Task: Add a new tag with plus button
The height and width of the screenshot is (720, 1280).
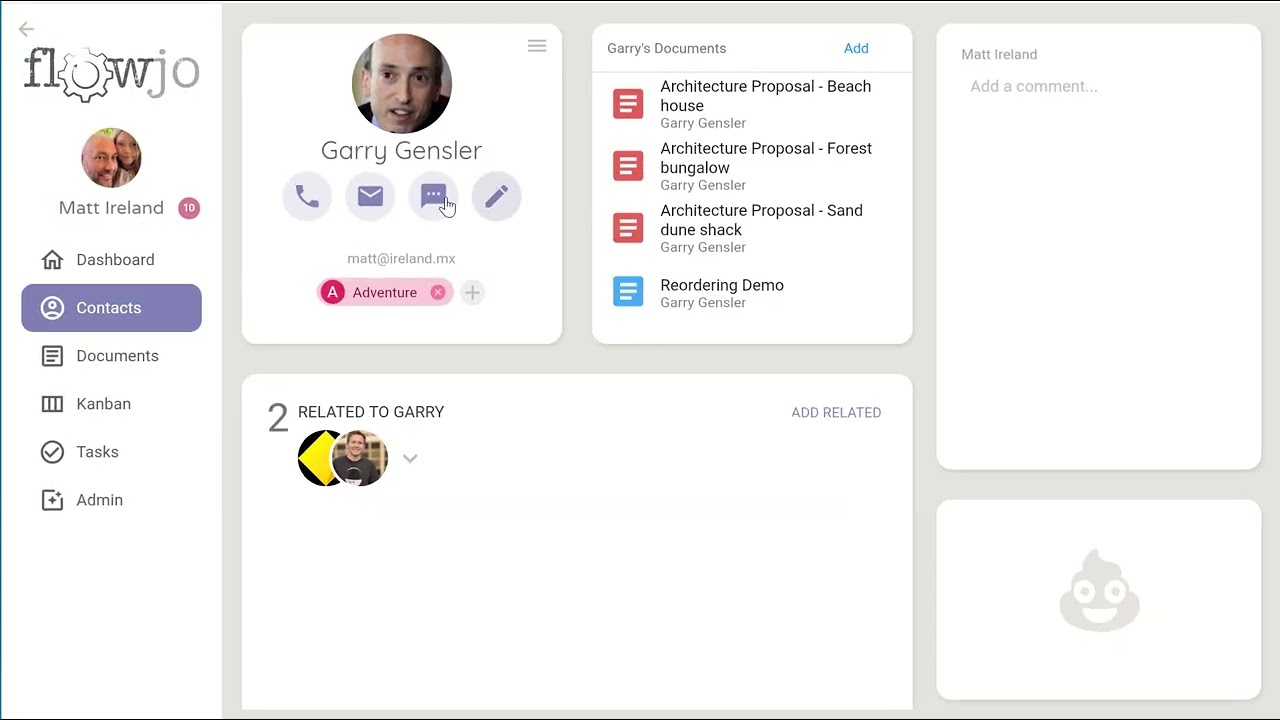Action: tap(472, 292)
